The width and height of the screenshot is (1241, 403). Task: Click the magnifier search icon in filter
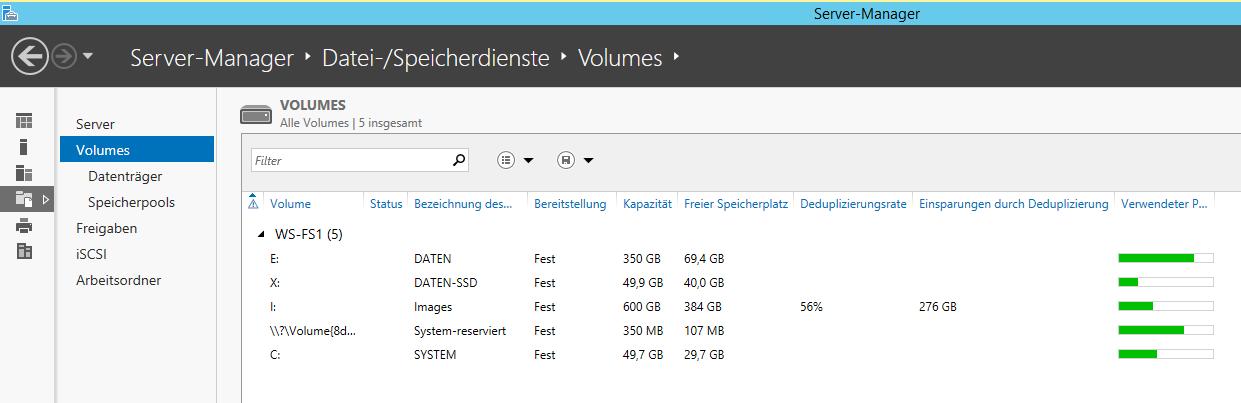[459, 159]
